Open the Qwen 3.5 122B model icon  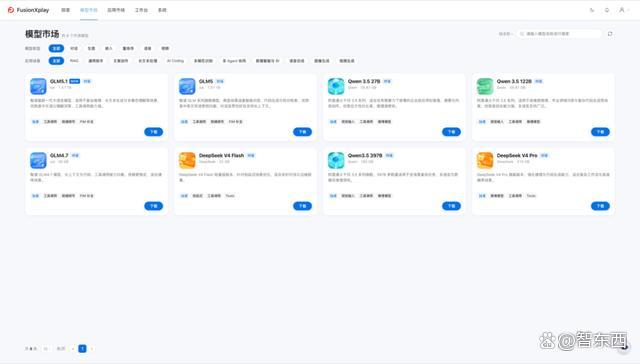(x=485, y=86)
